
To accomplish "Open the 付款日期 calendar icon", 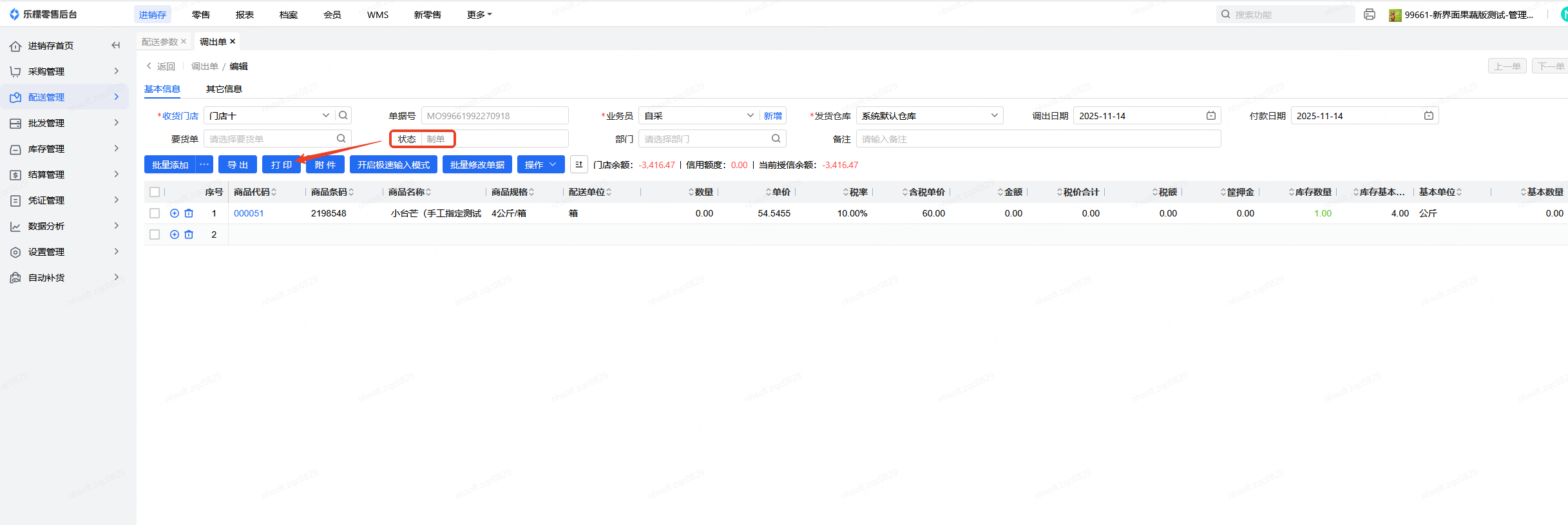I will [x=1429, y=115].
